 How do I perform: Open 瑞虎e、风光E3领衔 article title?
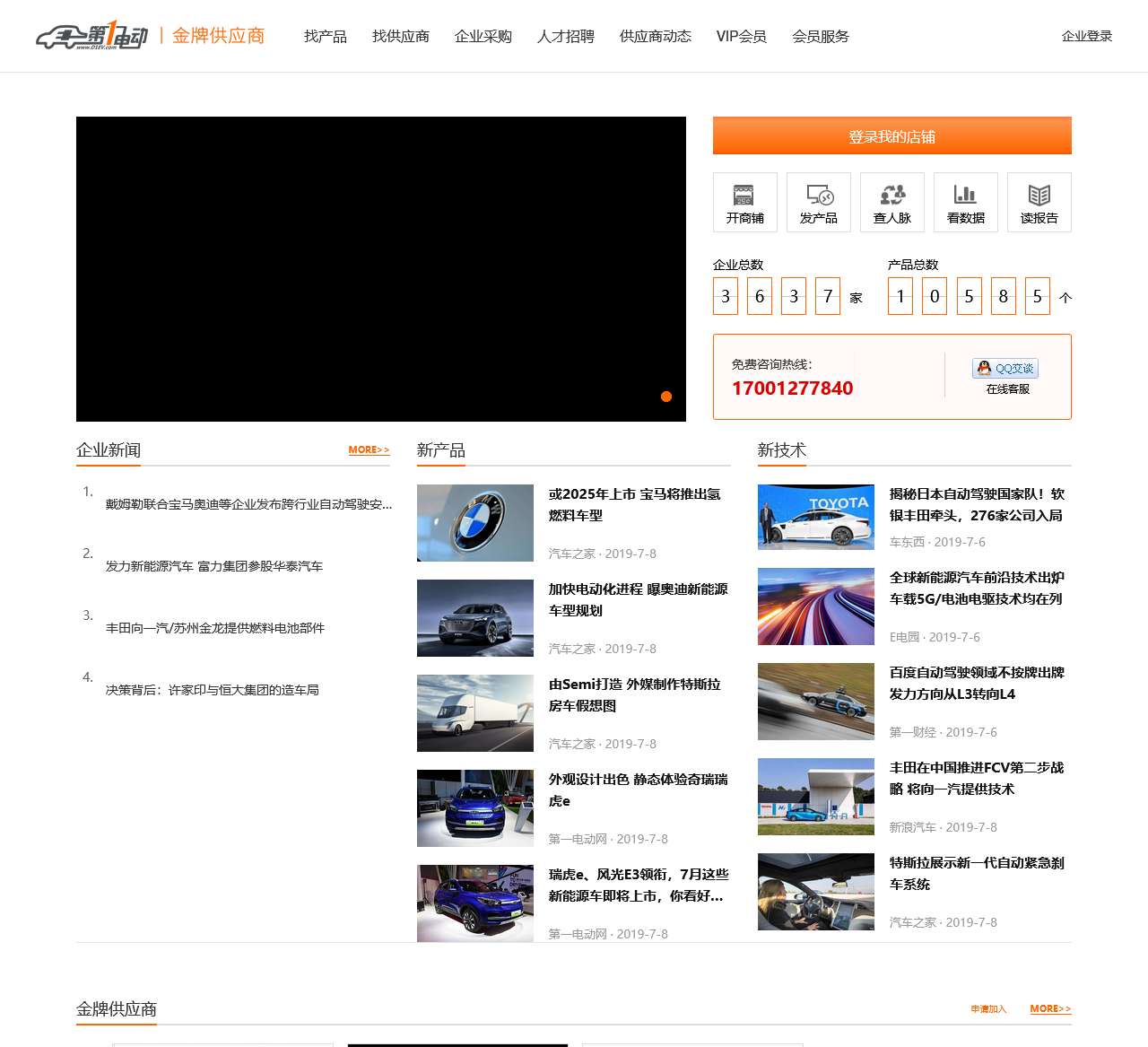[639, 886]
